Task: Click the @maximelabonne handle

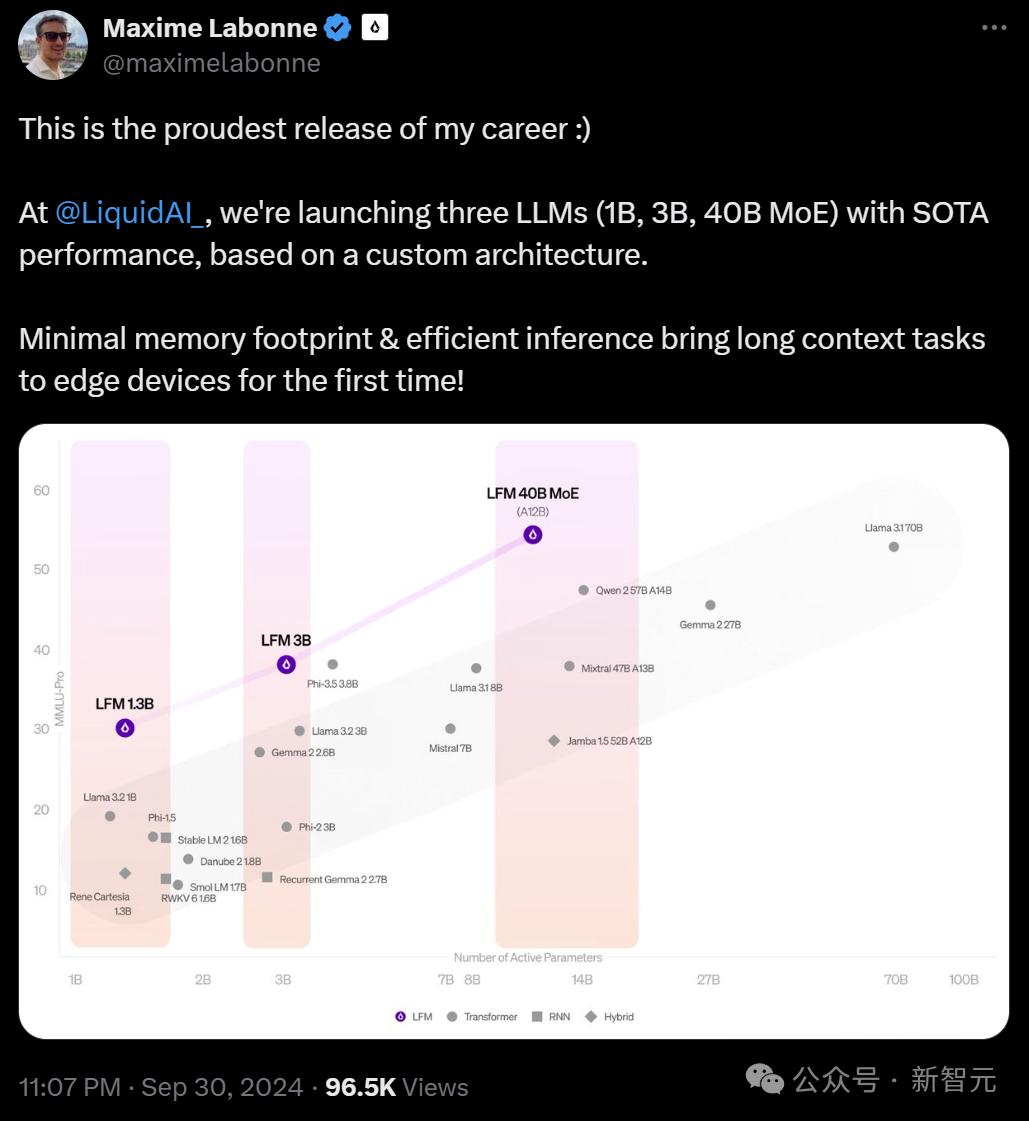Action: [211, 63]
